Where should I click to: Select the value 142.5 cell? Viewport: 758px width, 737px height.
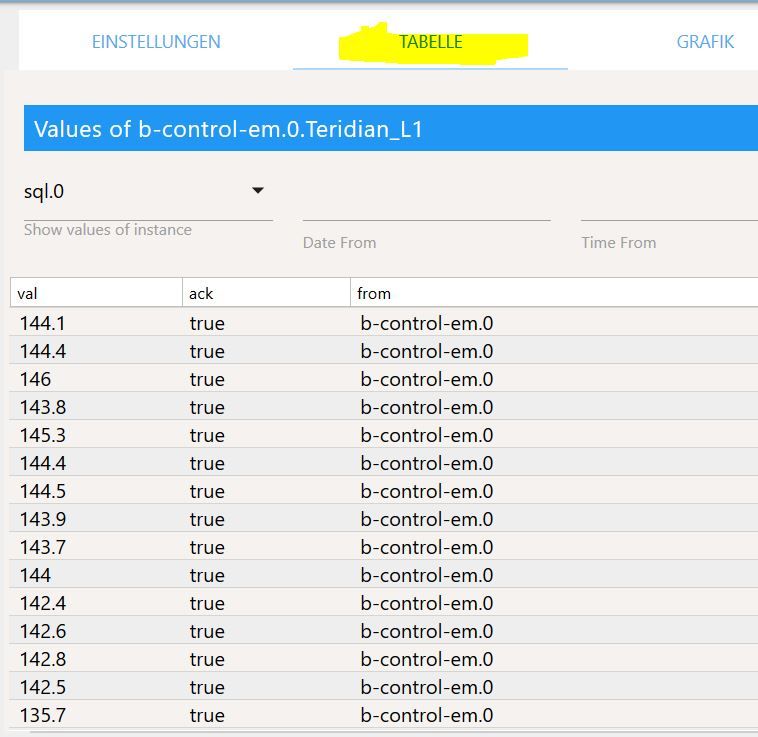43,688
